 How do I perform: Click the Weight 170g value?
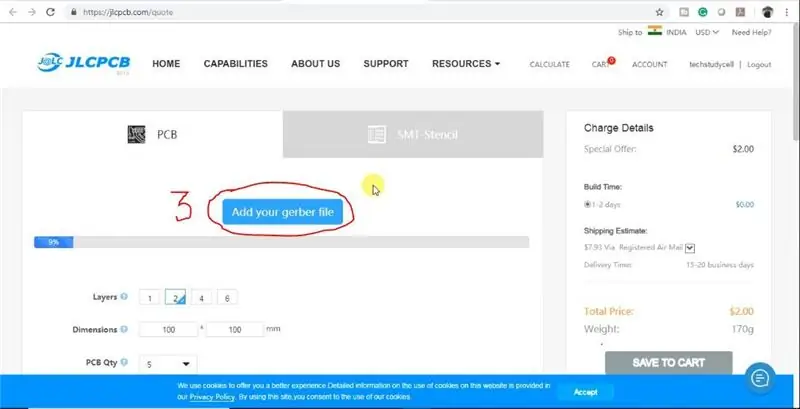(742, 329)
